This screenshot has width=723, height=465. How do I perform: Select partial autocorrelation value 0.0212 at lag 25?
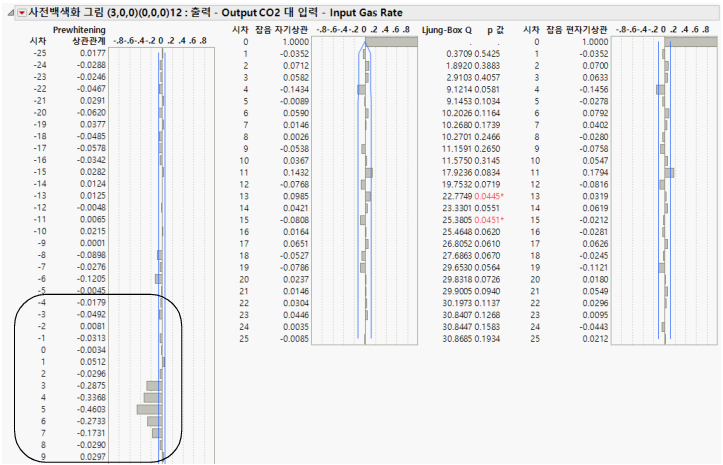click(595, 339)
